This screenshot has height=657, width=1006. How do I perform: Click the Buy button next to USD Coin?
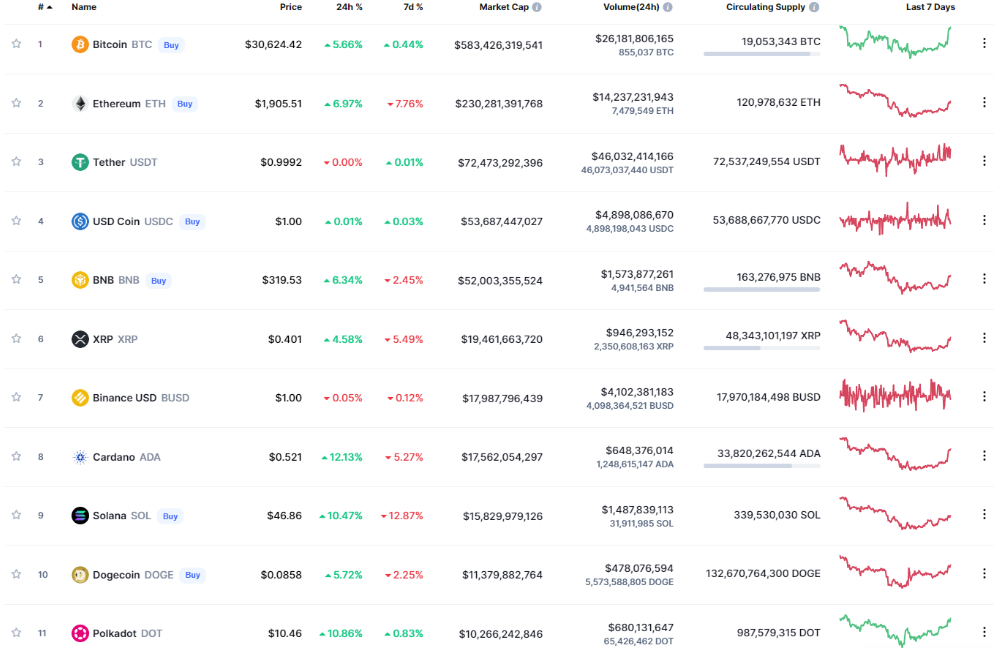[192, 222]
